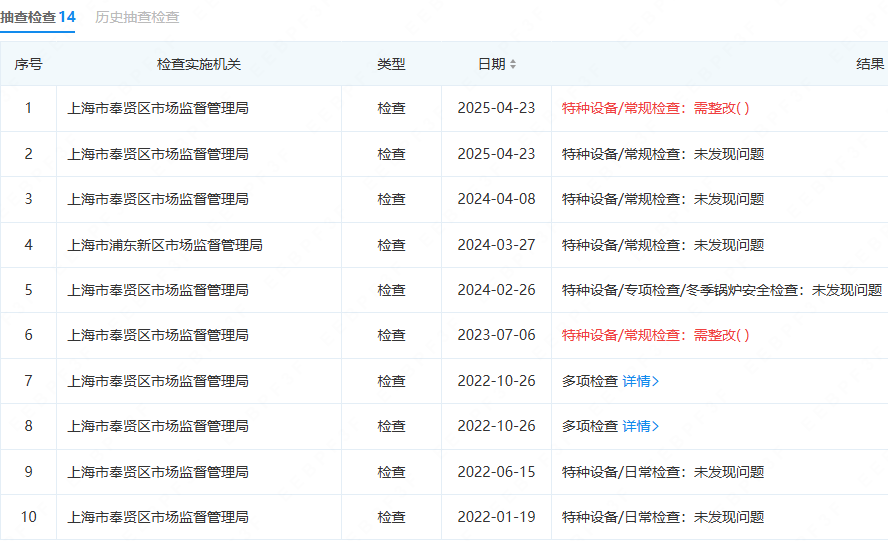Select 日常检查 result in row 10
Image resolution: width=888 pixels, height=541 pixels.
coord(663,517)
